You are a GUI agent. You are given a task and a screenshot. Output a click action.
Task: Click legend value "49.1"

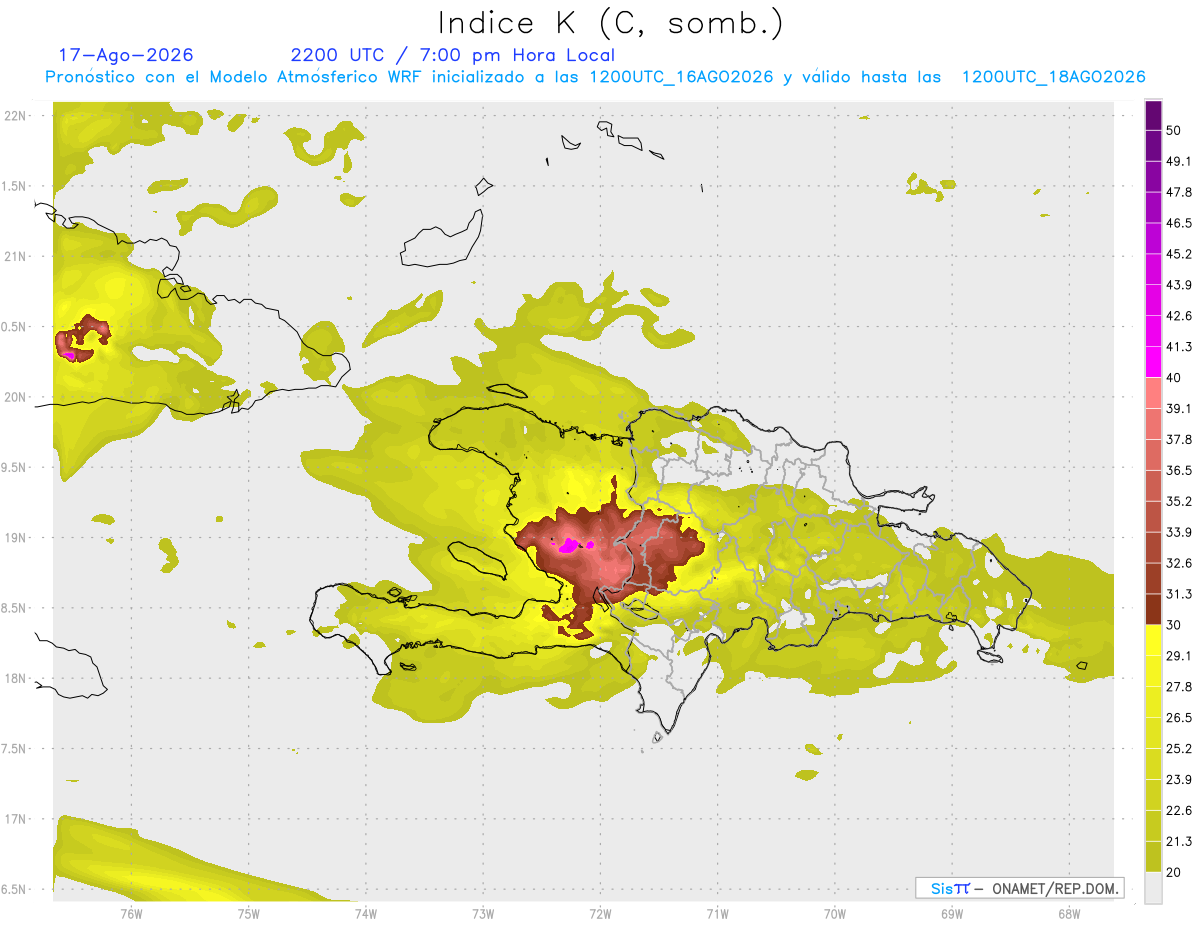1179,161
